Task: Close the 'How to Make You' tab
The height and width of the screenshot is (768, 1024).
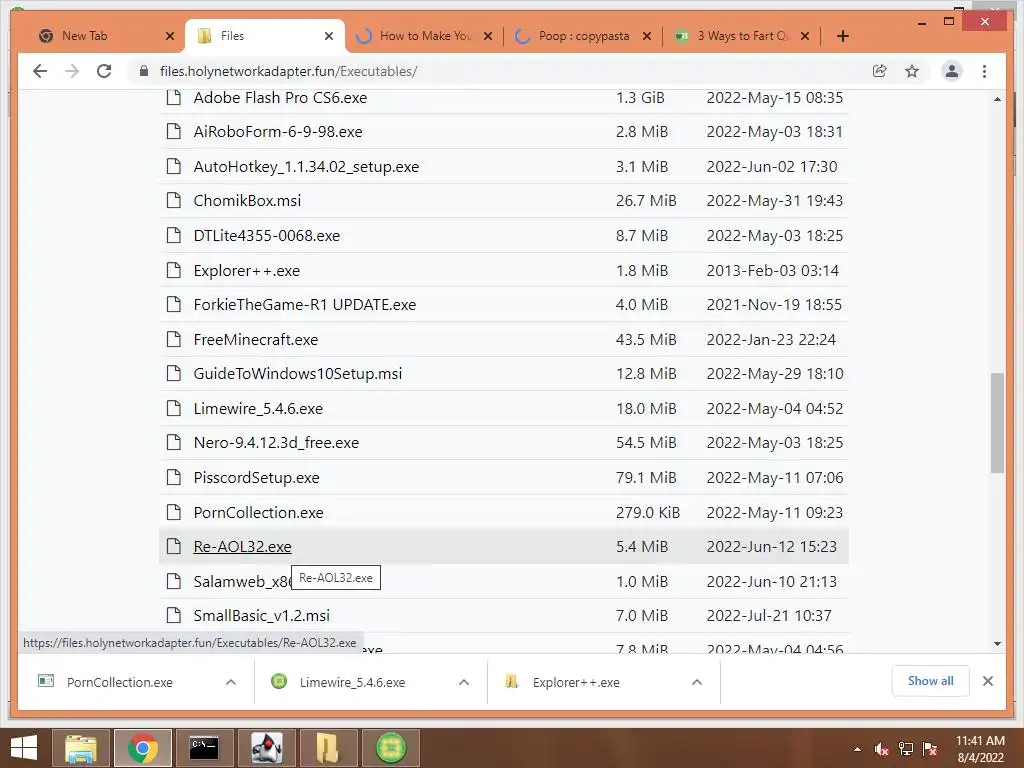Action: tap(488, 36)
